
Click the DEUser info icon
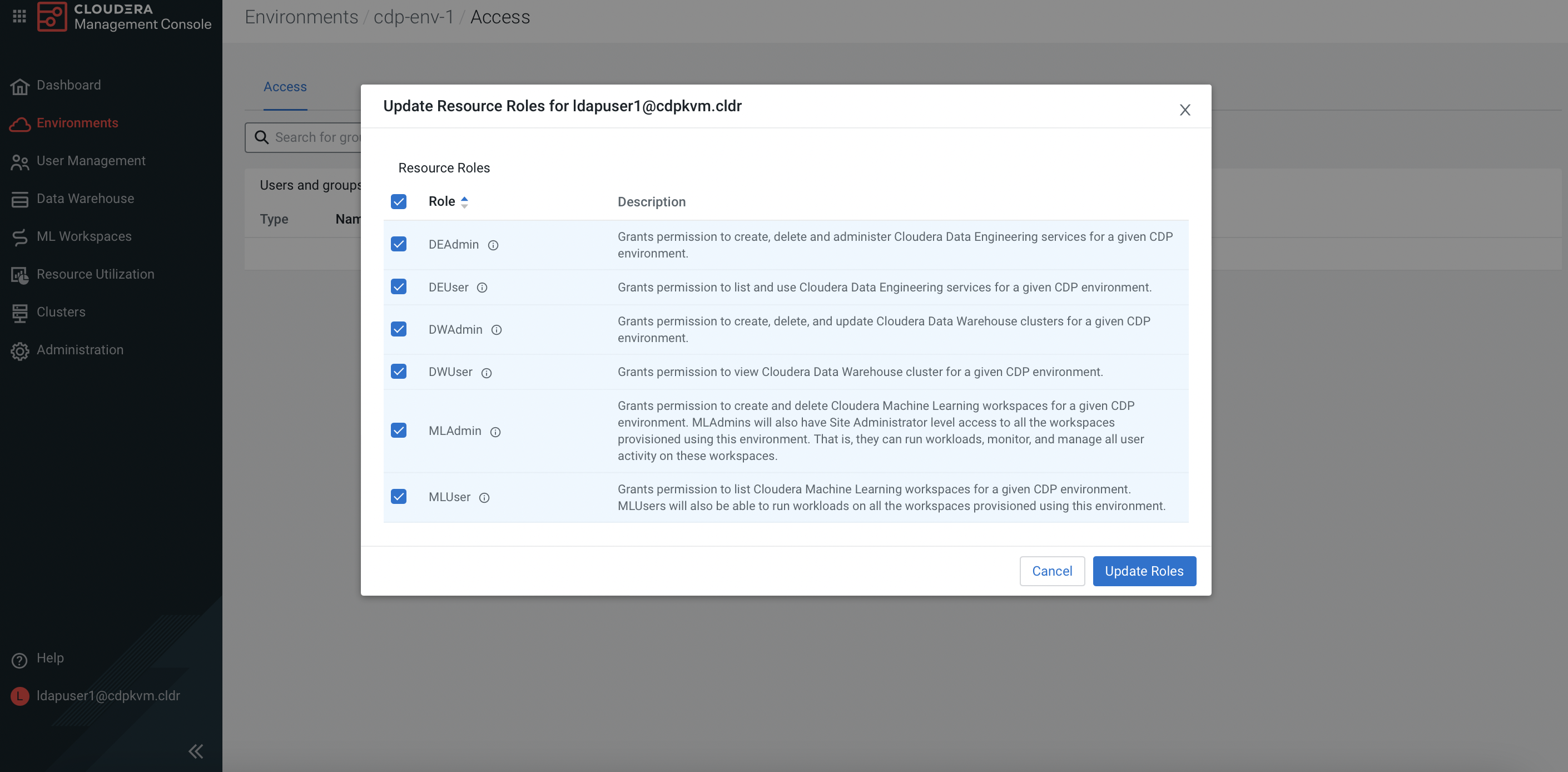pos(482,288)
